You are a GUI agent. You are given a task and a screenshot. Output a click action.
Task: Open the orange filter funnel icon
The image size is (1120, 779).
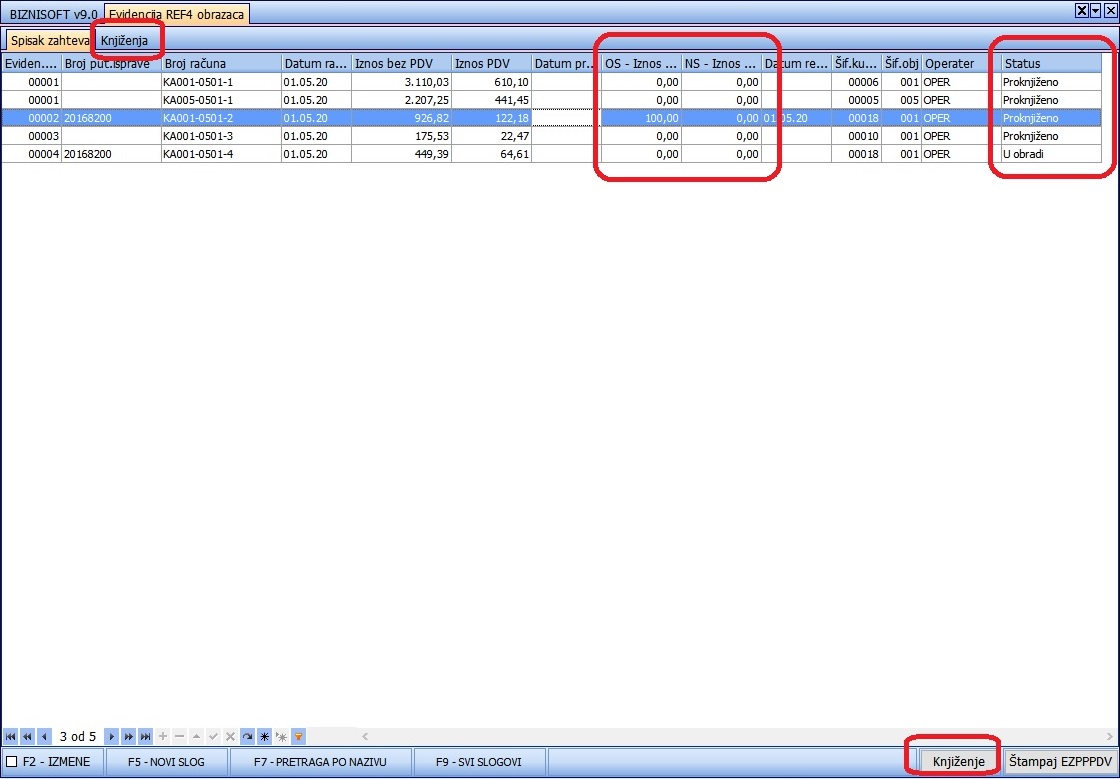(x=299, y=736)
